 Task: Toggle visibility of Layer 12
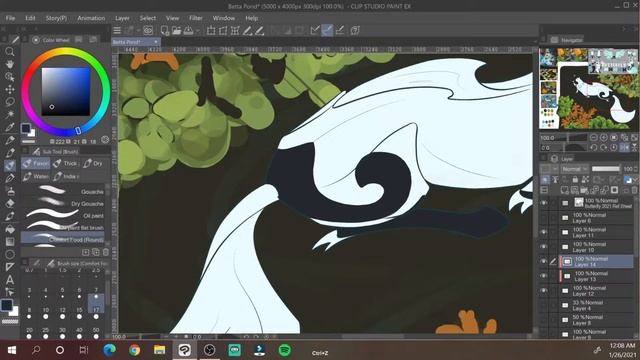(544, 291)
